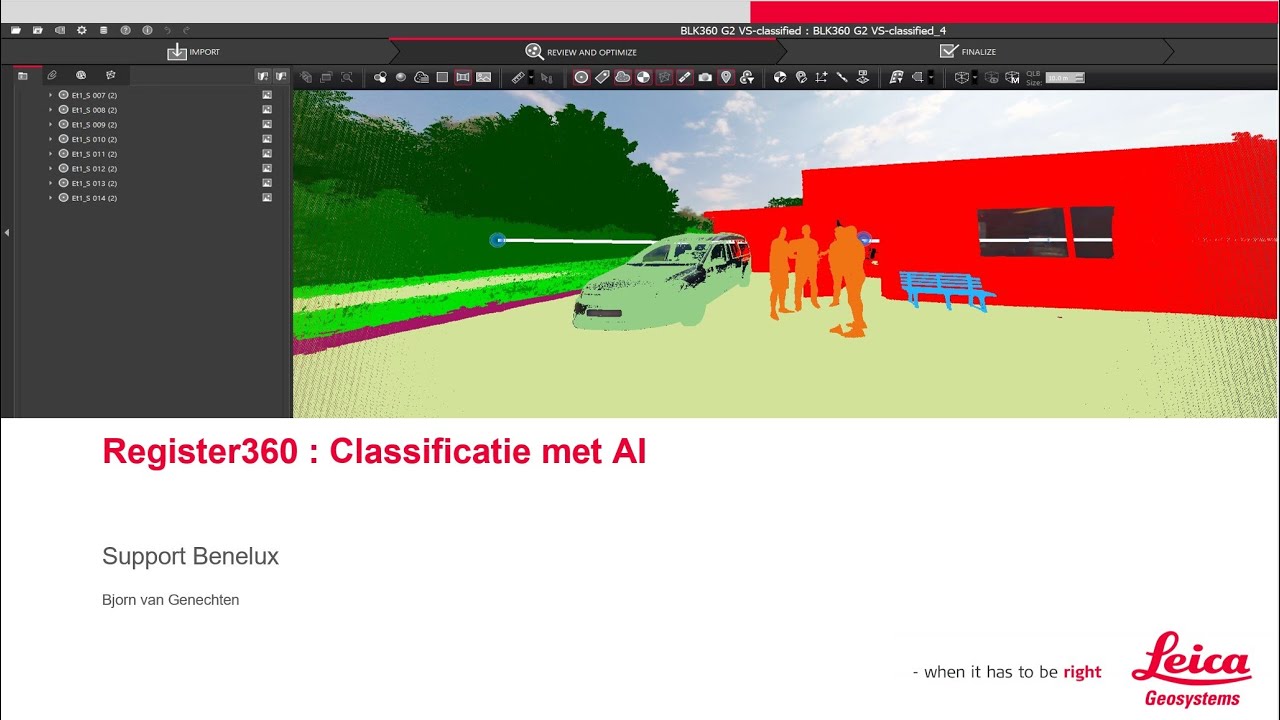
Task: Click the database storage icon in top bar
Action: 103,30
